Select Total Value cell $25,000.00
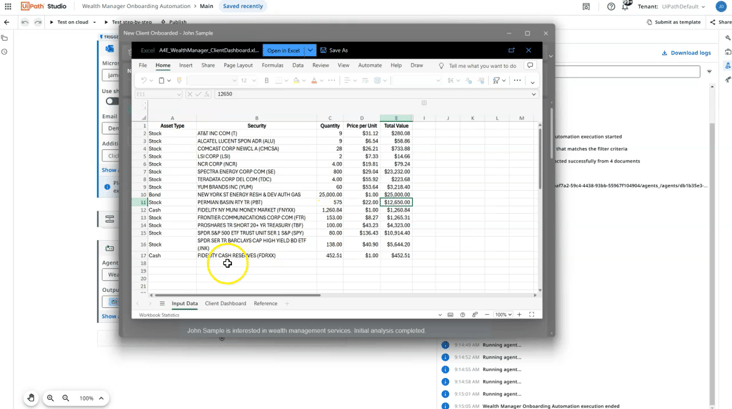Viewport: 732px width, 409px height. (396, 195)
